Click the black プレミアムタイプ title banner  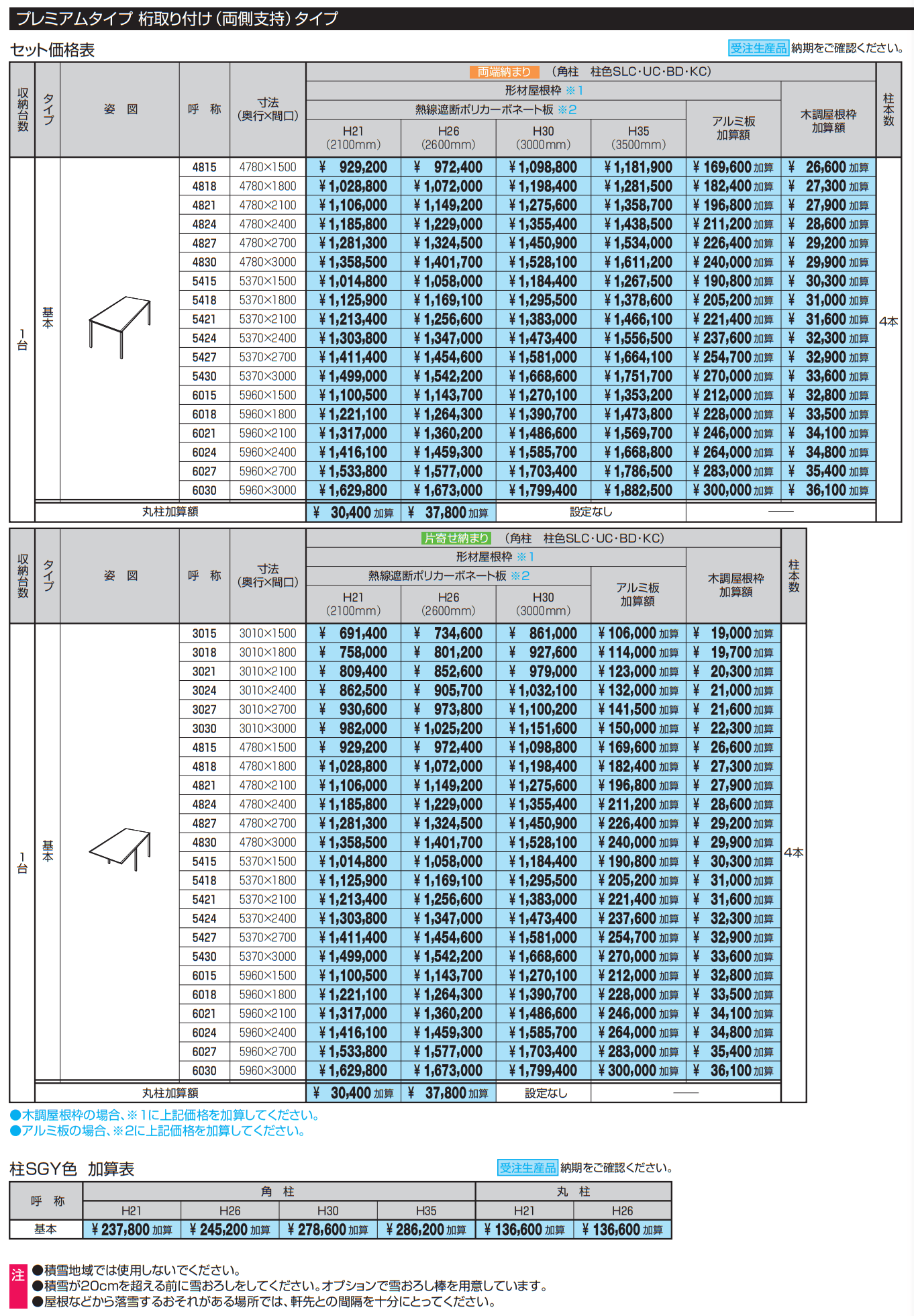tap(461, 19)
